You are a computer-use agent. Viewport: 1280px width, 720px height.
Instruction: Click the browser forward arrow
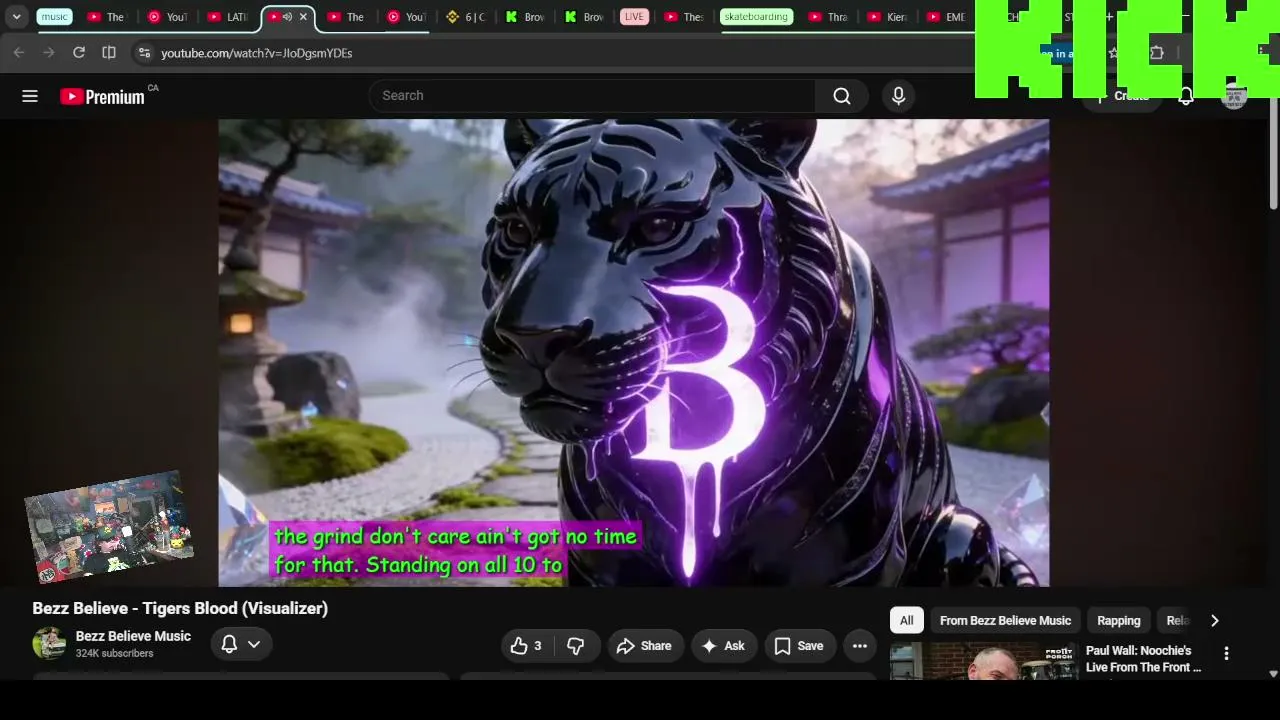pyautogui.click(x=48, y=53)
